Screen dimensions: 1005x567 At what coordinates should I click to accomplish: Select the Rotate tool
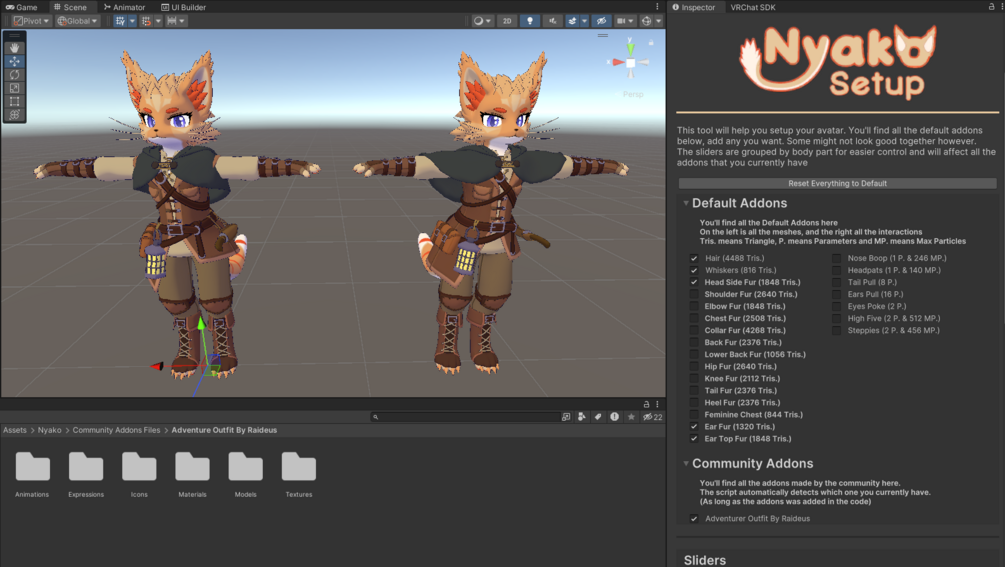[x=14, y=75]
